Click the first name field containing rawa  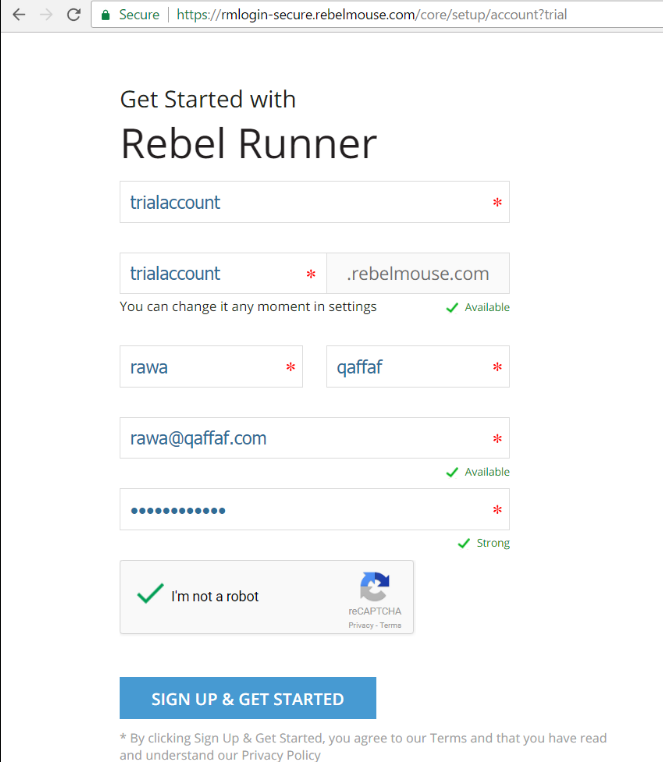(x=200, y=367)
